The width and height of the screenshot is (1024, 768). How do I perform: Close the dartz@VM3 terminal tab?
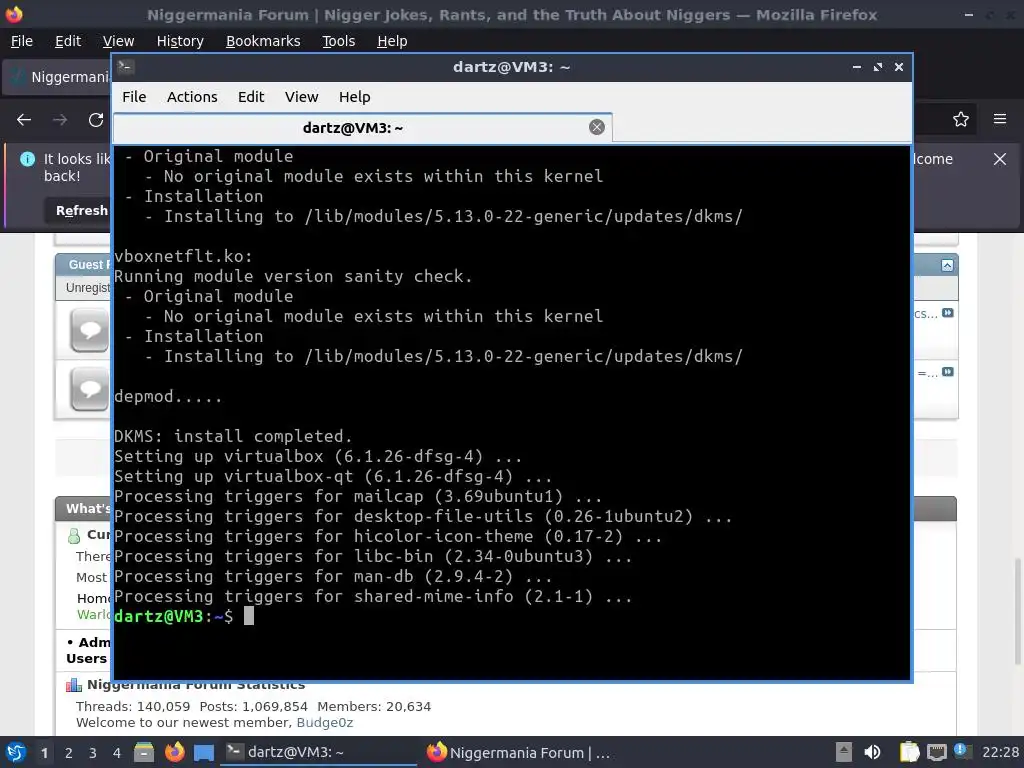[596, 127]
